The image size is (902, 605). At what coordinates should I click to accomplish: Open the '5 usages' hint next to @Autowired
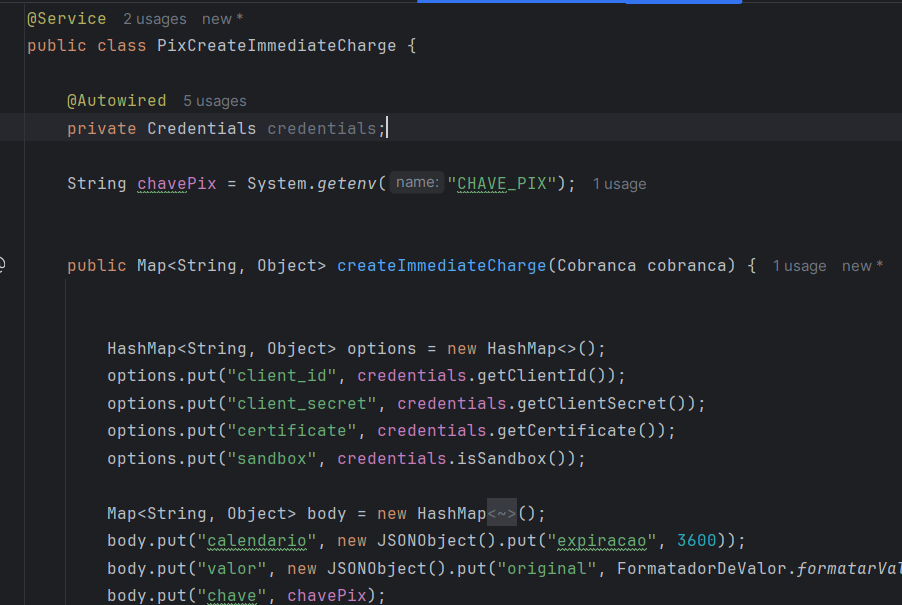[214, 101]
